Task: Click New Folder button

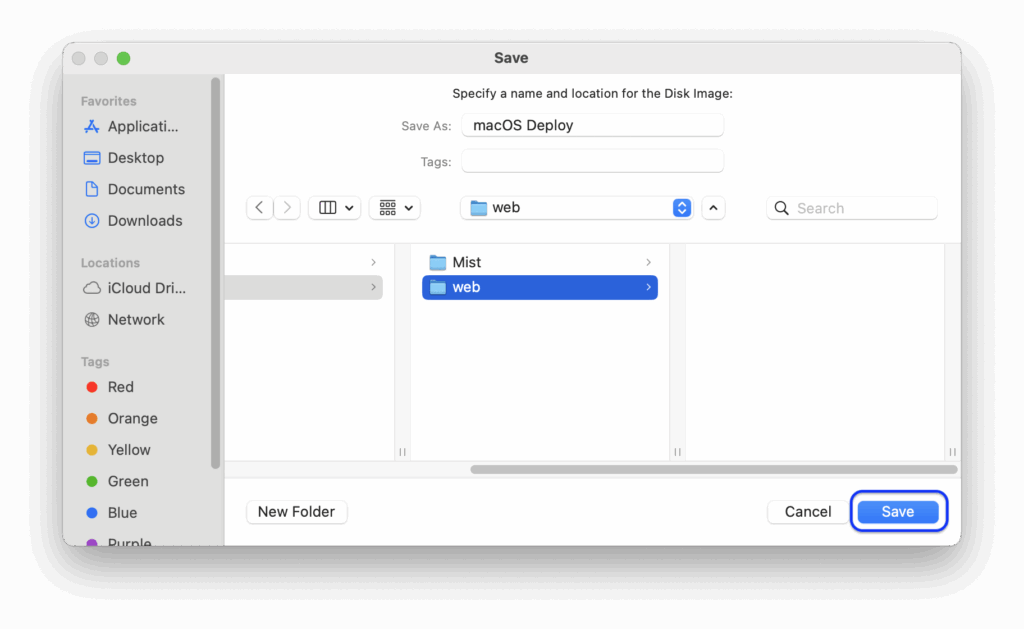Action: coord(296,511)
